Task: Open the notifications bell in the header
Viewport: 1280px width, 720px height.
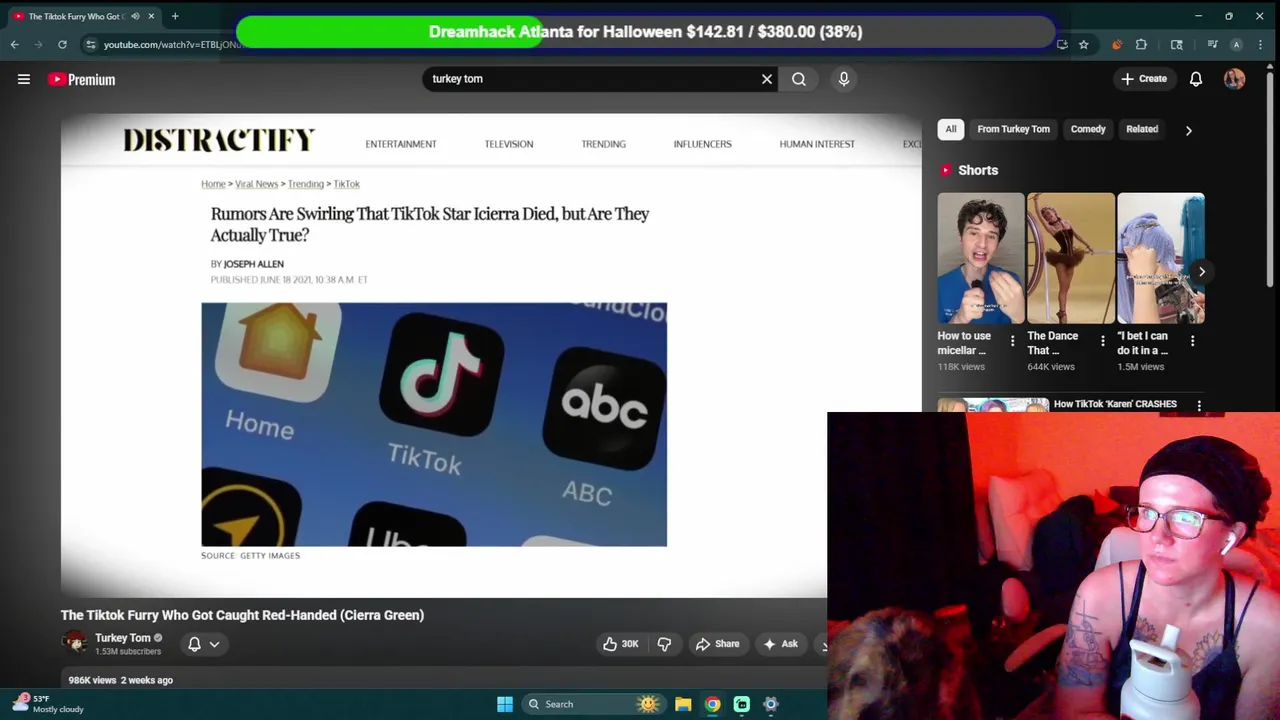Action: point(1196,79)
